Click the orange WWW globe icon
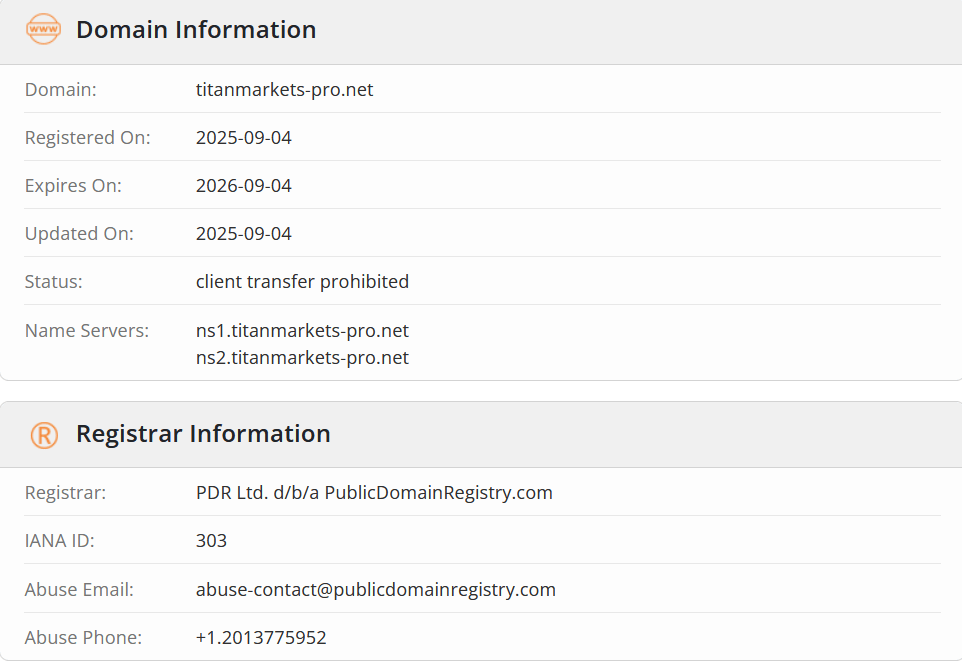This screenshot has width=962, height=664. point(43,30)
